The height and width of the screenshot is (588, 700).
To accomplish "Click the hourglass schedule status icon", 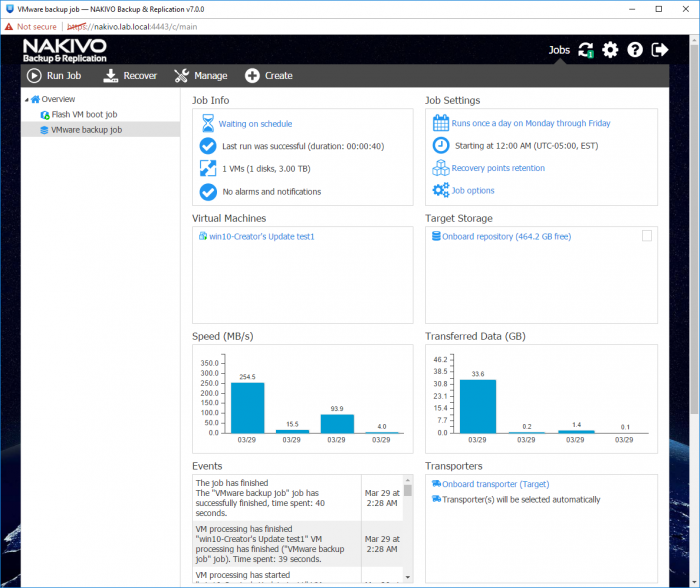I will (208, 123).
